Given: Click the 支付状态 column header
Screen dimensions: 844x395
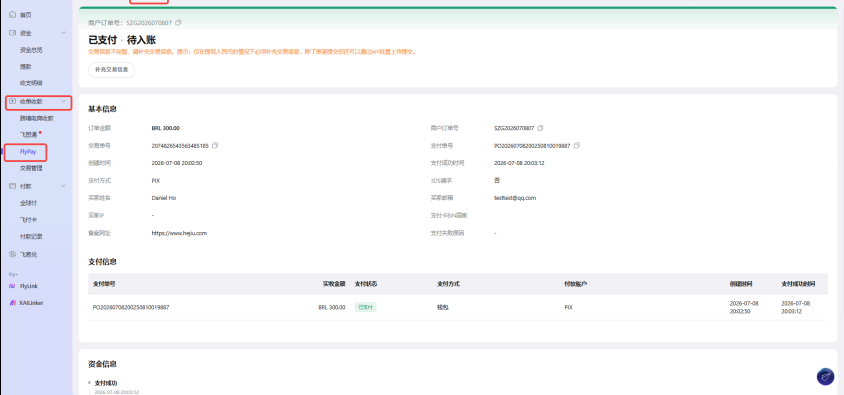Looking at the screenshot, I should 366,284.
